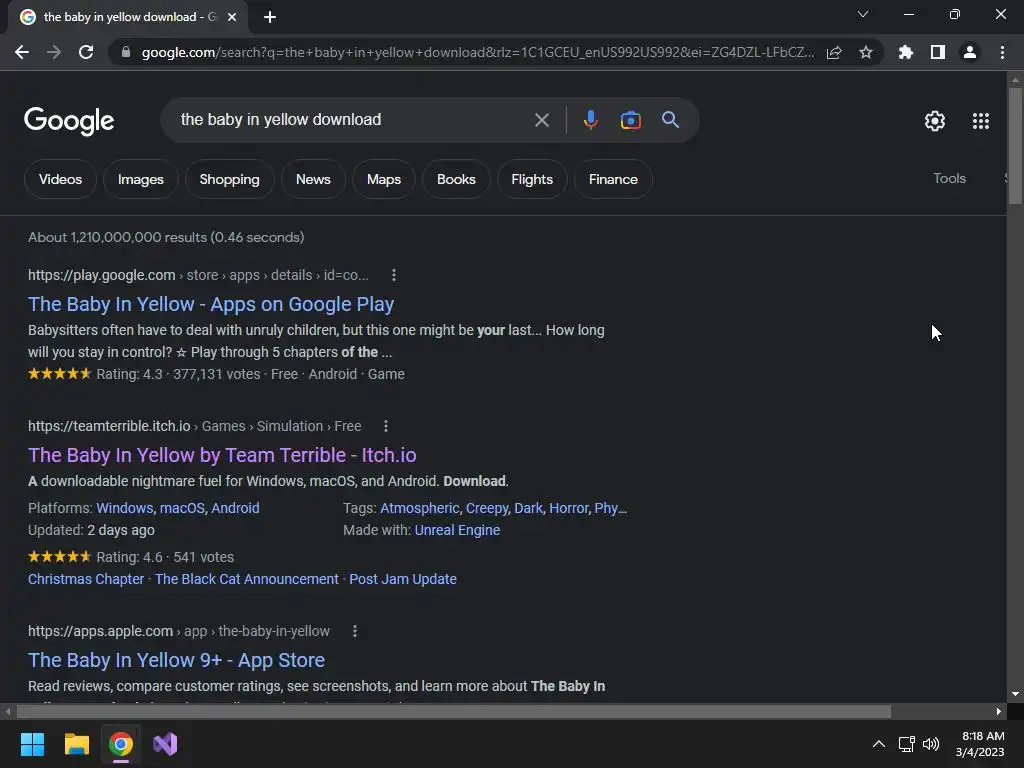This screenshot has width=1024, height=768.
Task: Reload the current page
Action: [86, 52]
